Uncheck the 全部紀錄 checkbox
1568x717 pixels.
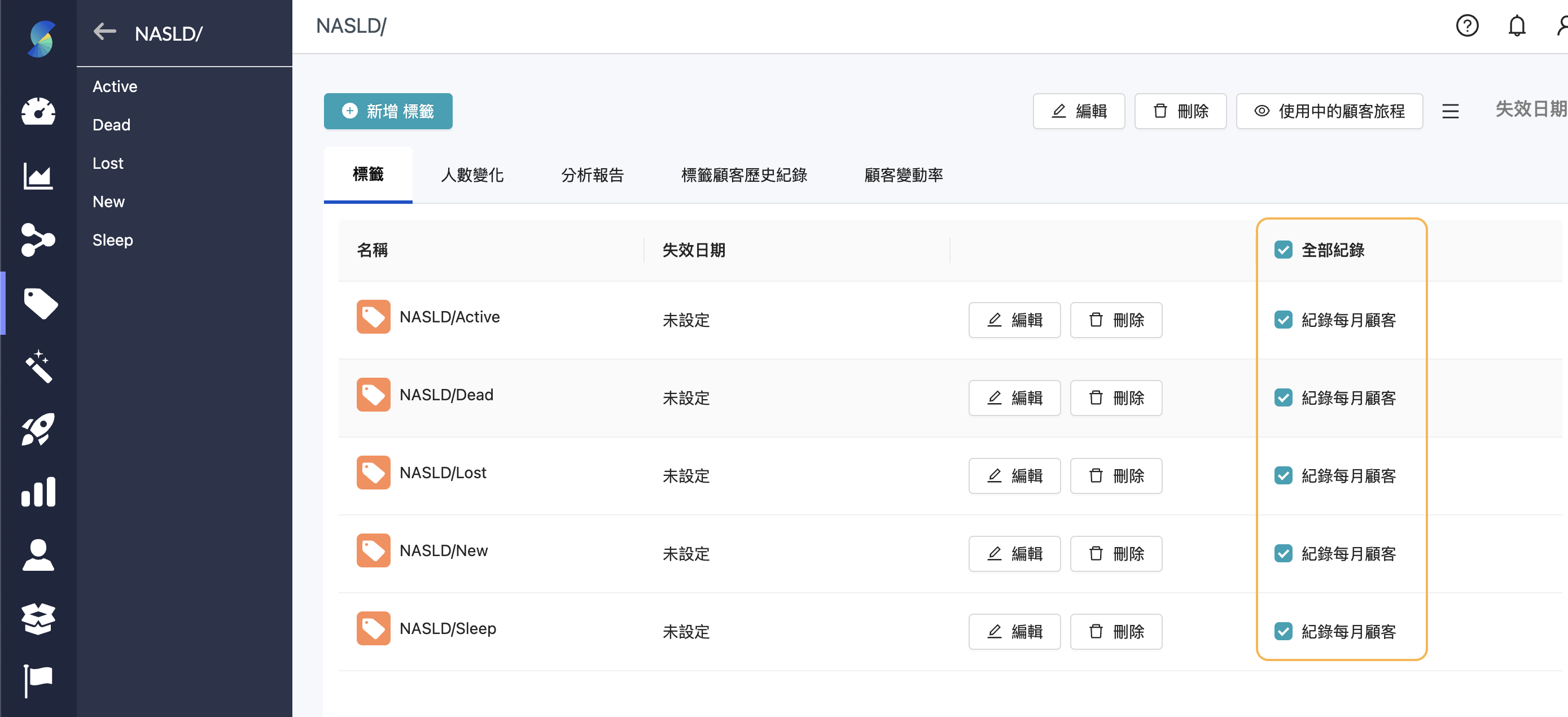pos(1283,250)
